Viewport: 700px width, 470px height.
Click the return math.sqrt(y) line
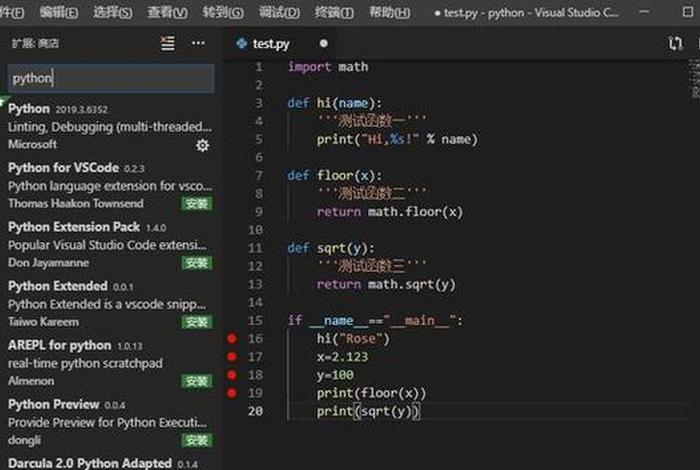(x=386, y=284)
